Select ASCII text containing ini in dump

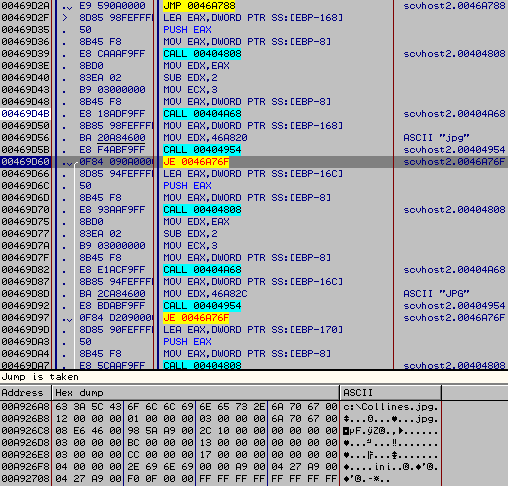[391, 467]
